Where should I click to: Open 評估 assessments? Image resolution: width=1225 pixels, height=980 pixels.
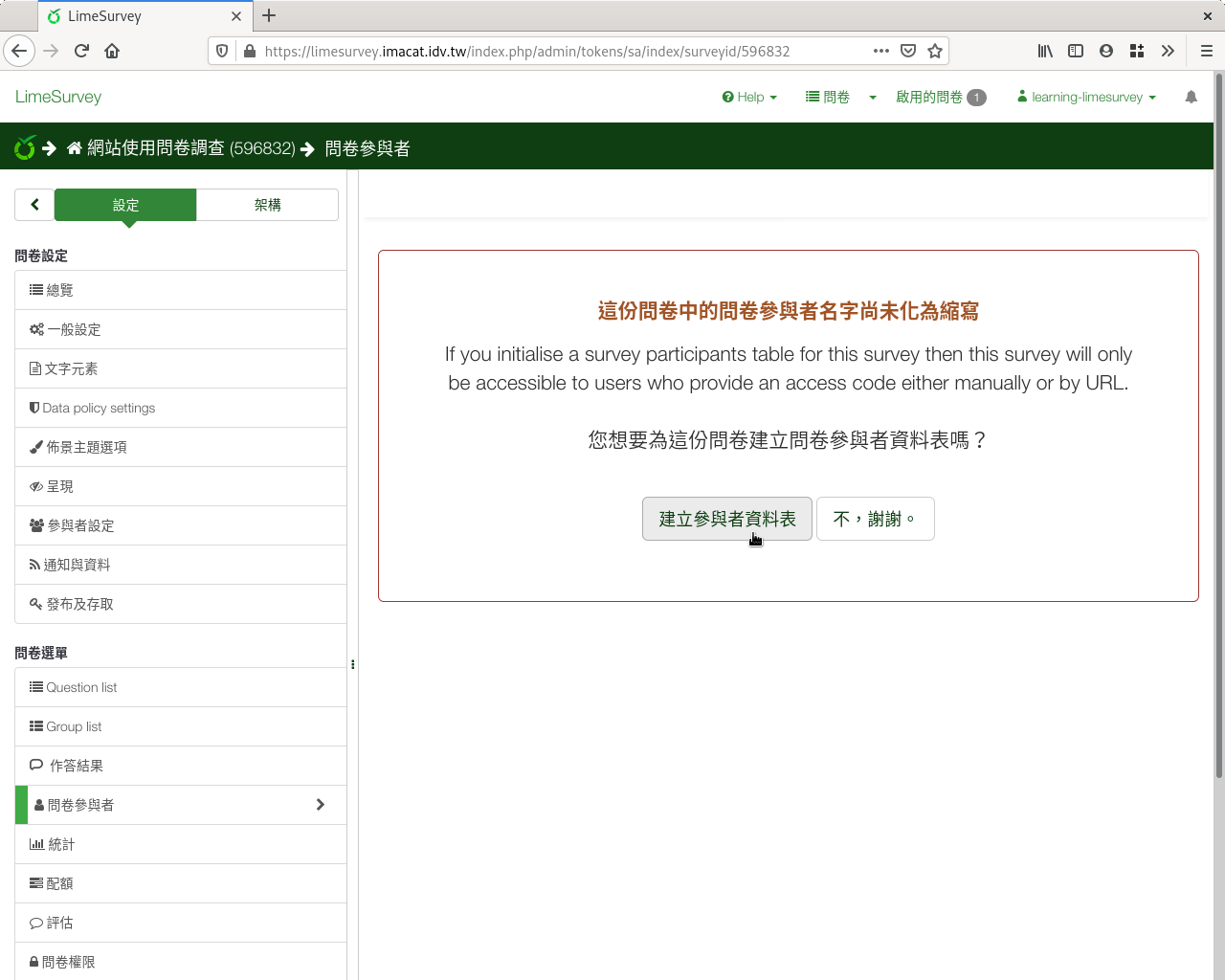(x=181, y=923)
